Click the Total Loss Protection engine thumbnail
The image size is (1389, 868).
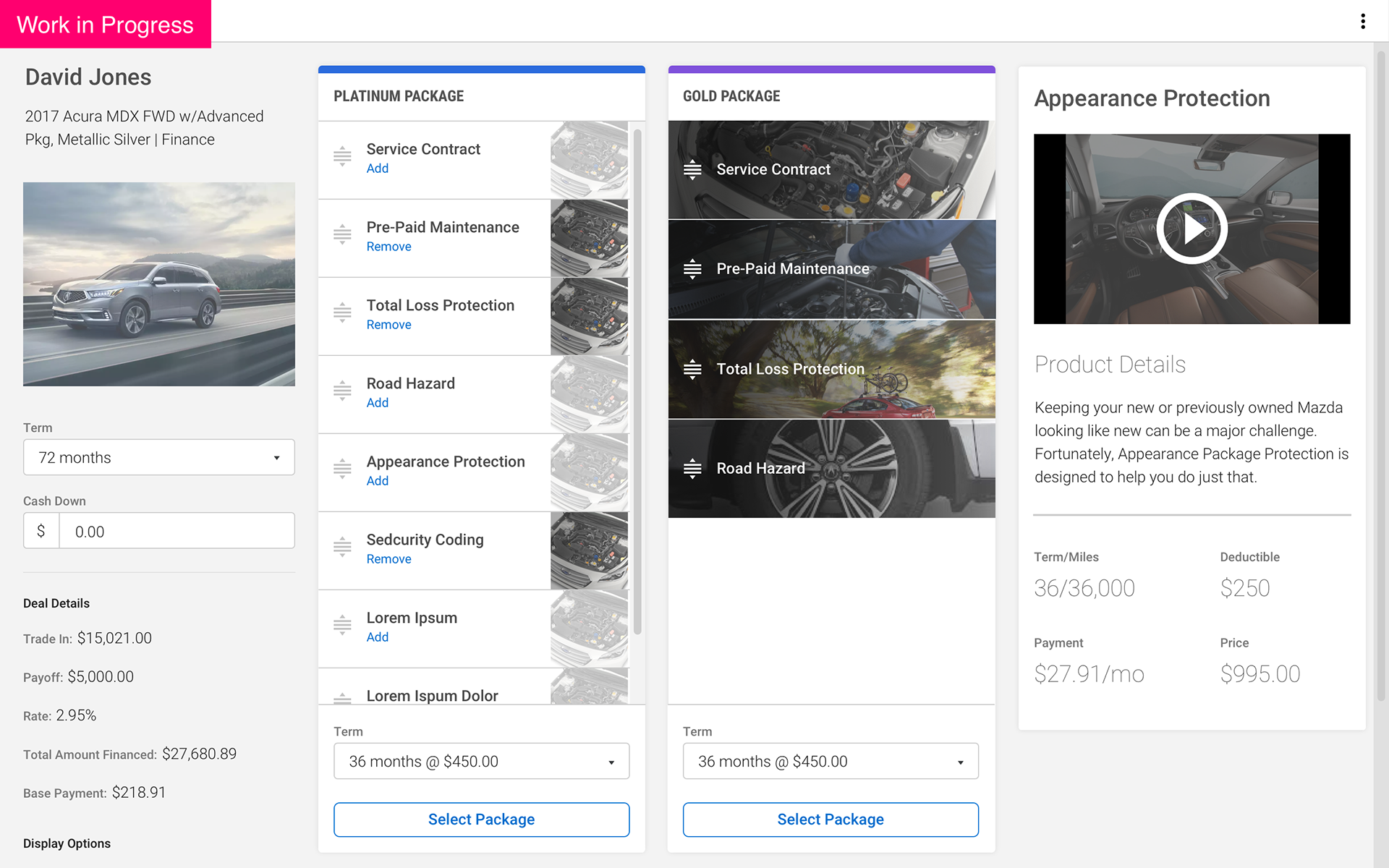tap(590, 316)
